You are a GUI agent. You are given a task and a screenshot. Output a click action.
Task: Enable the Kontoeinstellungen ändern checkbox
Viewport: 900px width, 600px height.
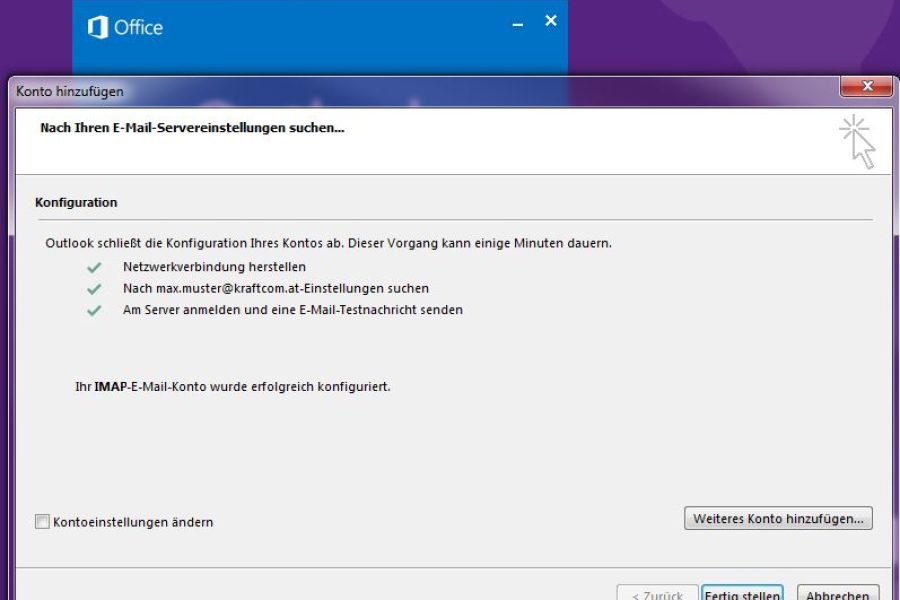pos(42,521)
